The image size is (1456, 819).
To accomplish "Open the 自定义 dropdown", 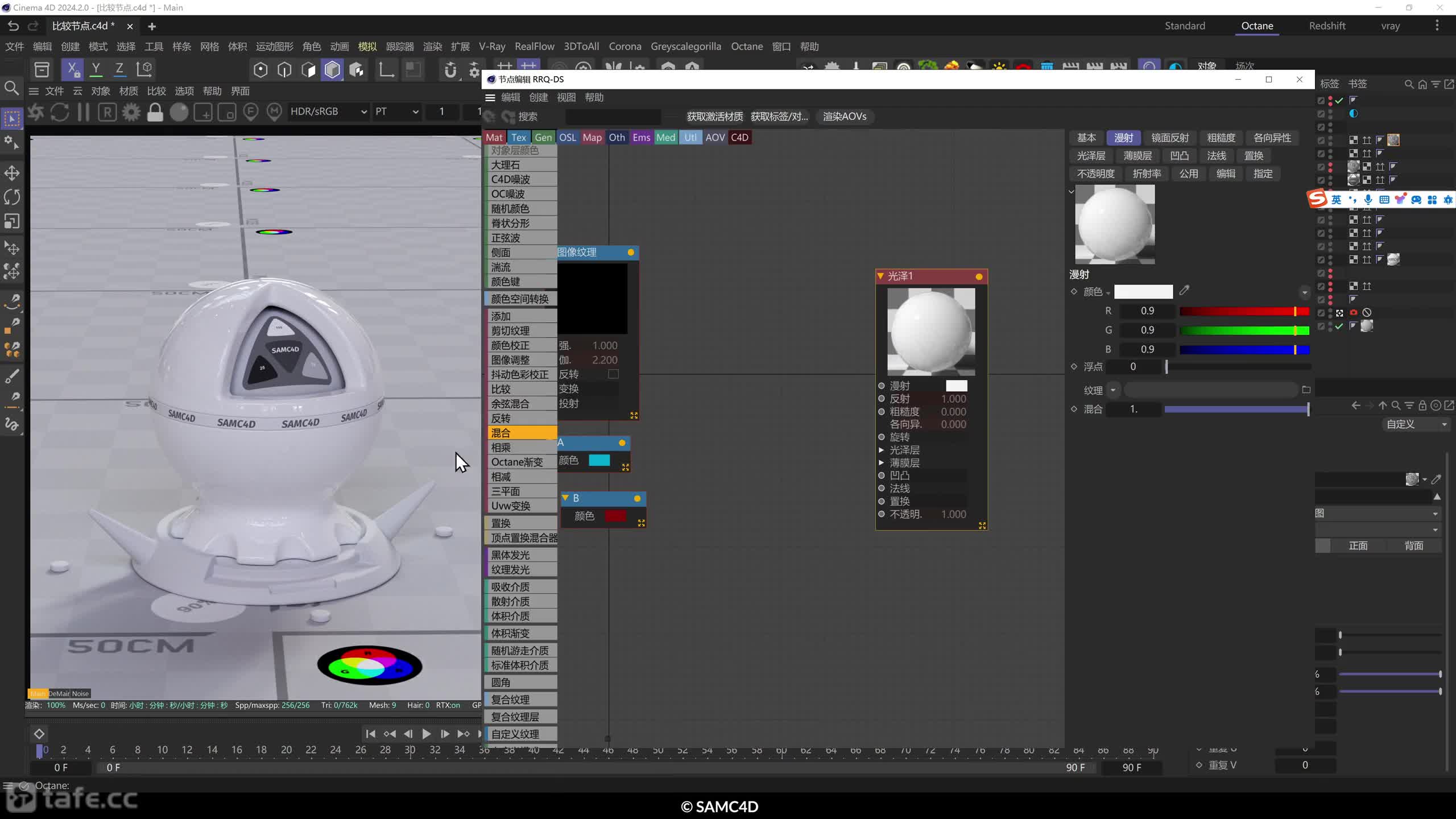I will pos(1417,424).
